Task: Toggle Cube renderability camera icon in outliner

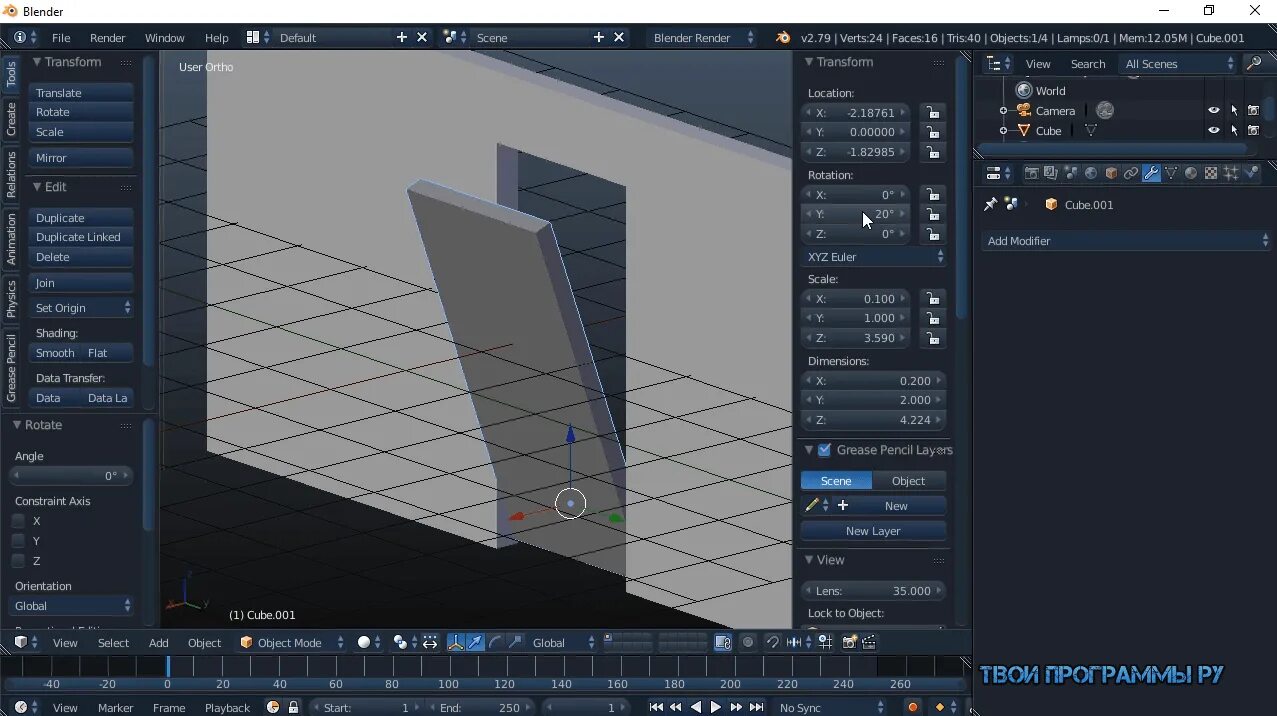Action: click(x=1253, y=131)
